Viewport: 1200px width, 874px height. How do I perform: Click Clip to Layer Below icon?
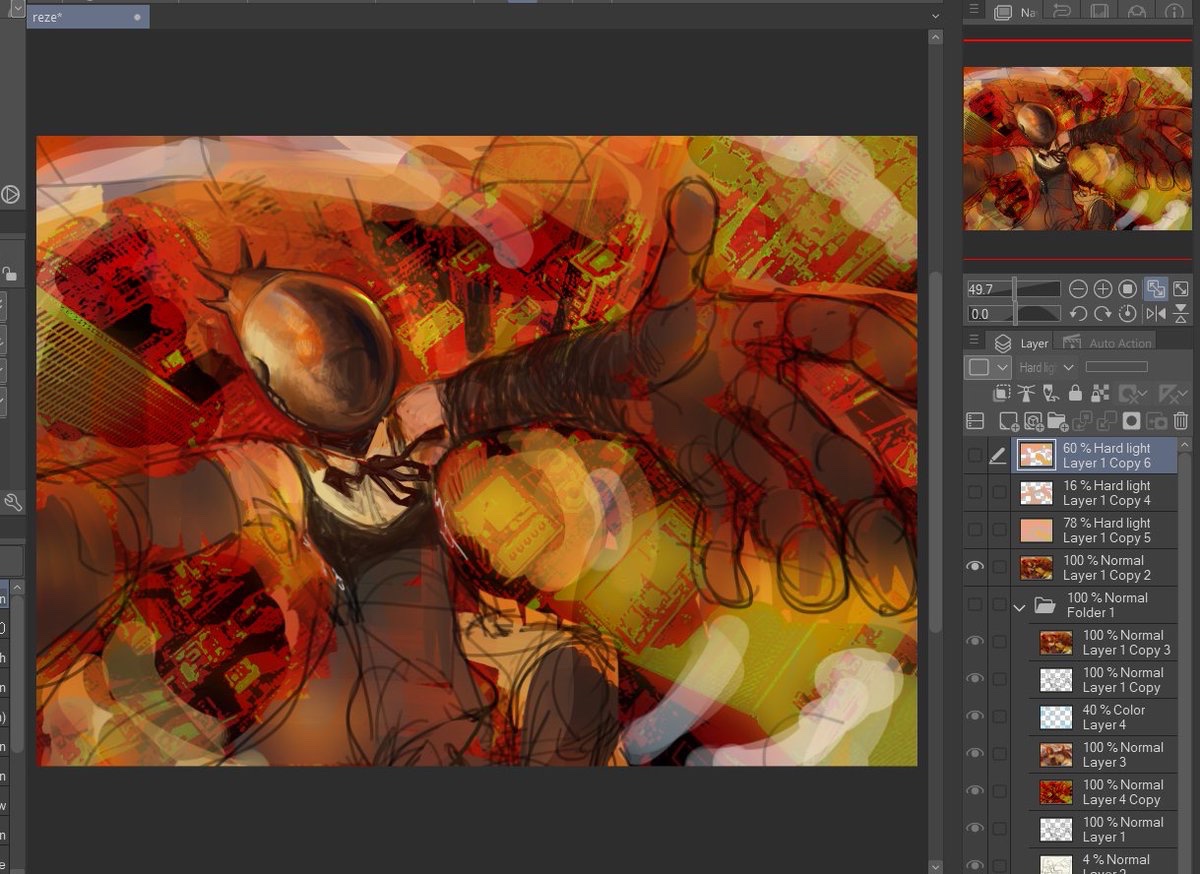(x=1003, y=394)
